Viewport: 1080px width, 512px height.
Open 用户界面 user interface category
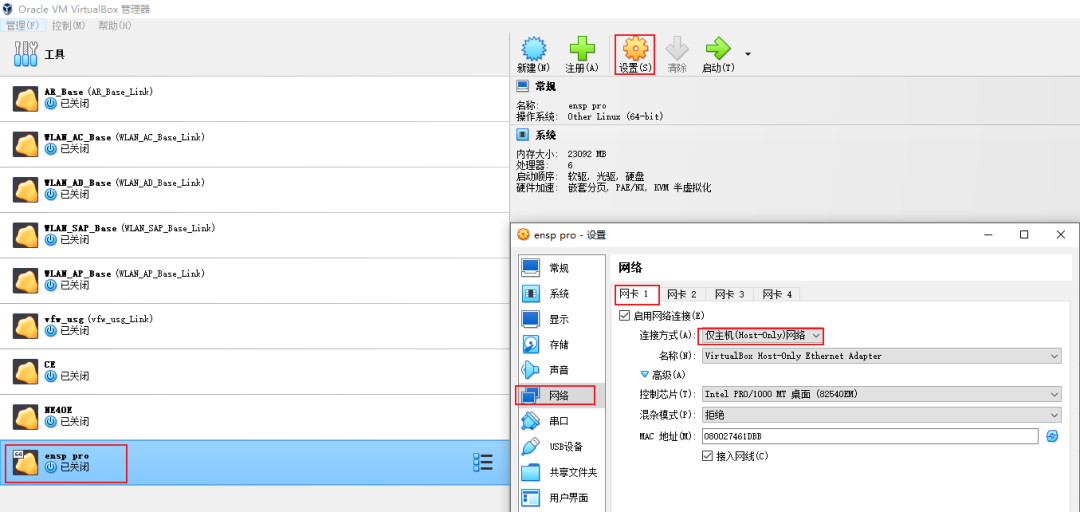559,498
